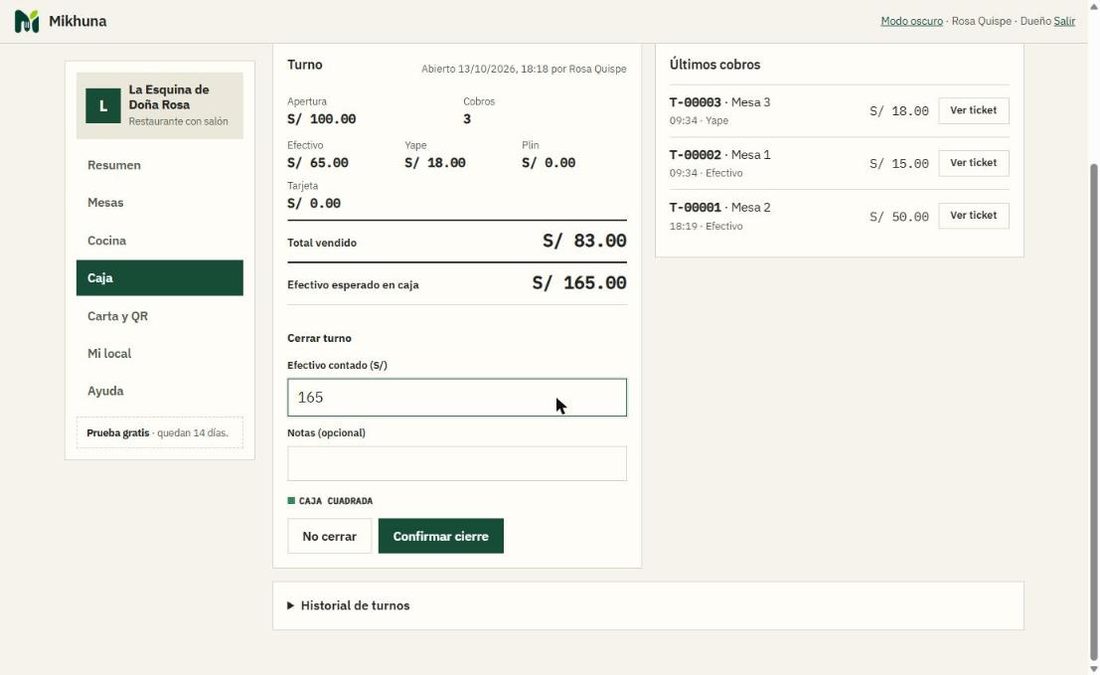This screenshot has width=1100, height=675.
Task: Click the Mikhuna logo icon
Action: [x=27, y=21]
